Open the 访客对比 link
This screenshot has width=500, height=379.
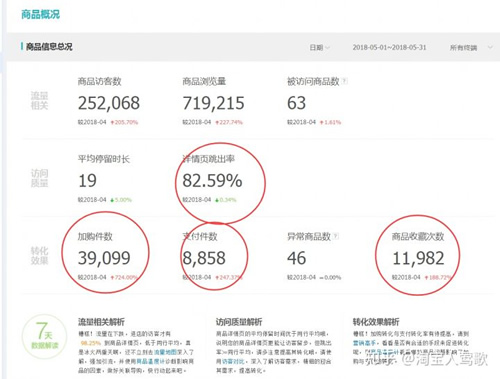click(x=233, y=361)
